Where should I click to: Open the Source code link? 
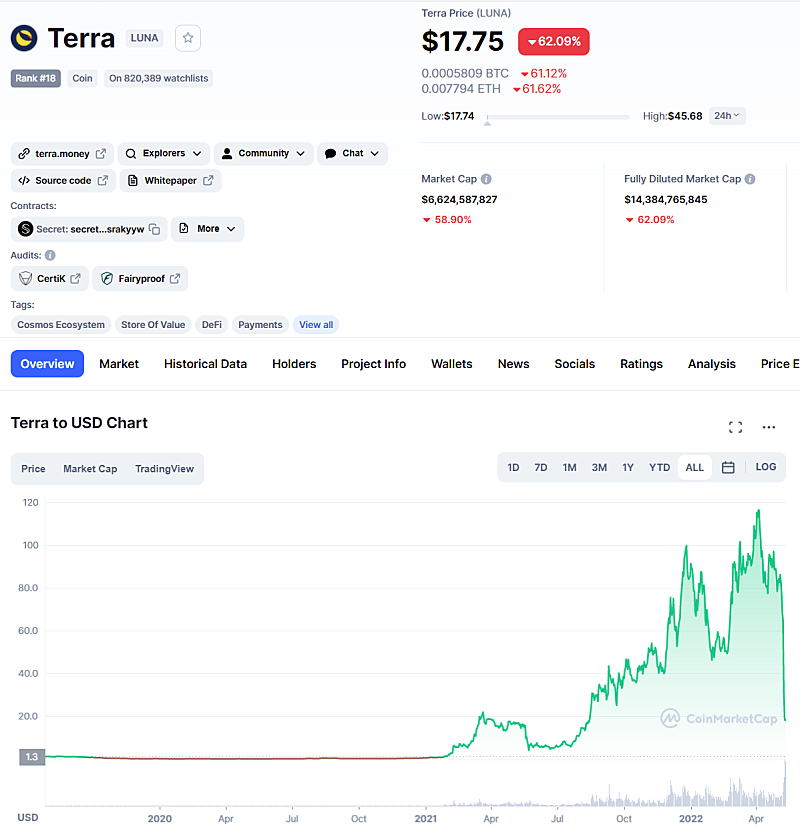[63, 180]
